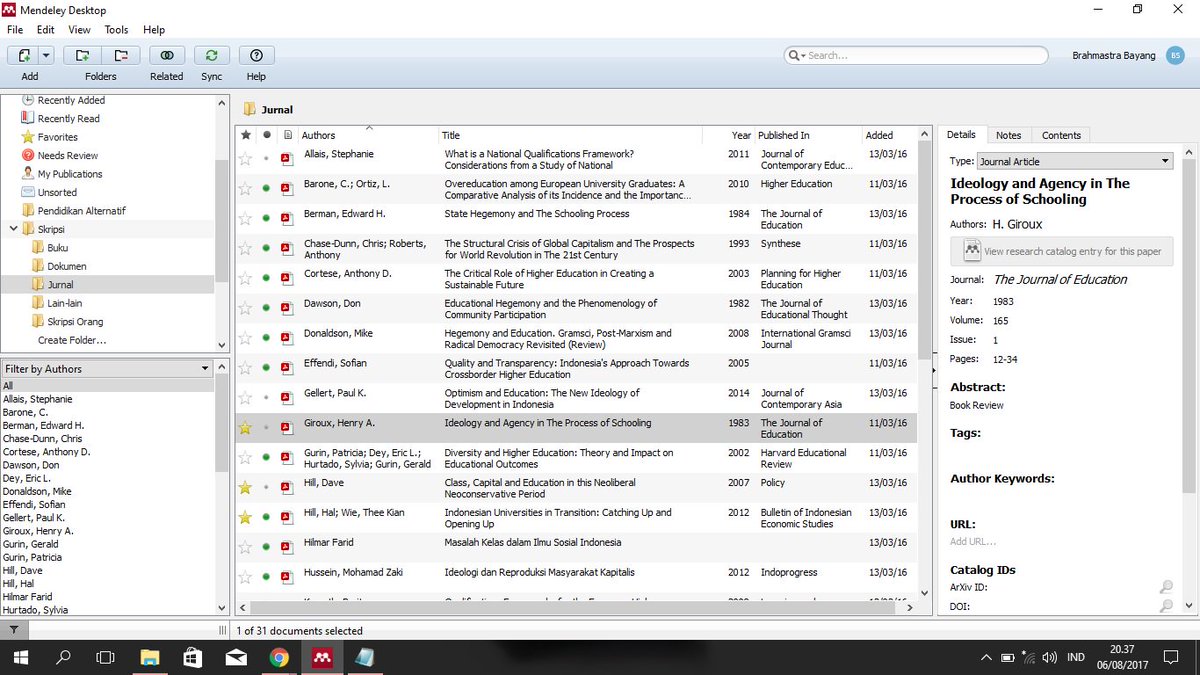Open the Mail app from the taskbar
Viewport: 1200px width, 675px height.
236,657
